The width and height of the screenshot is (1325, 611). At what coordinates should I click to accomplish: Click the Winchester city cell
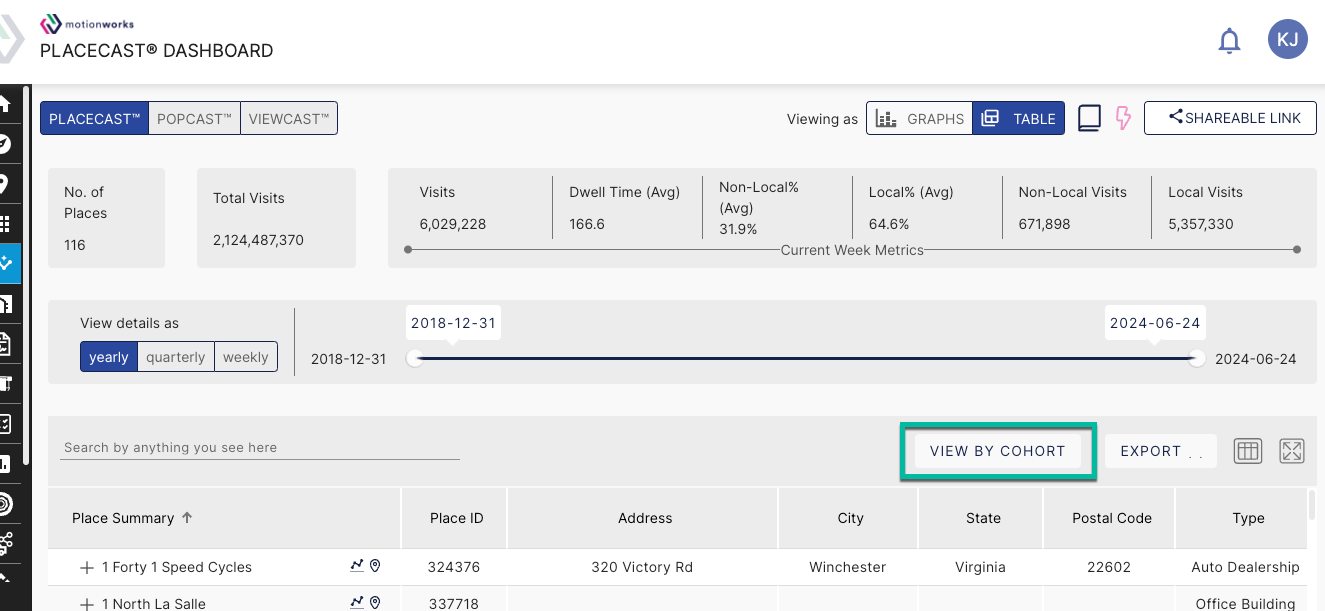click(848, 567)
